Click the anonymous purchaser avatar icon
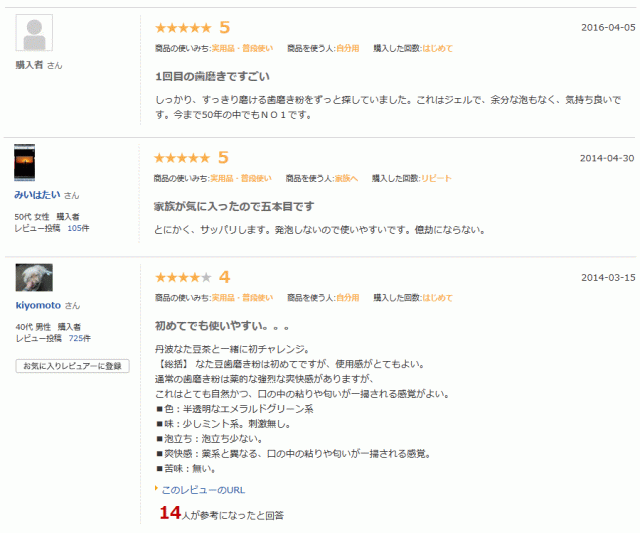The width and height of the screenshot is (640, 533). (x=35, y=33)
